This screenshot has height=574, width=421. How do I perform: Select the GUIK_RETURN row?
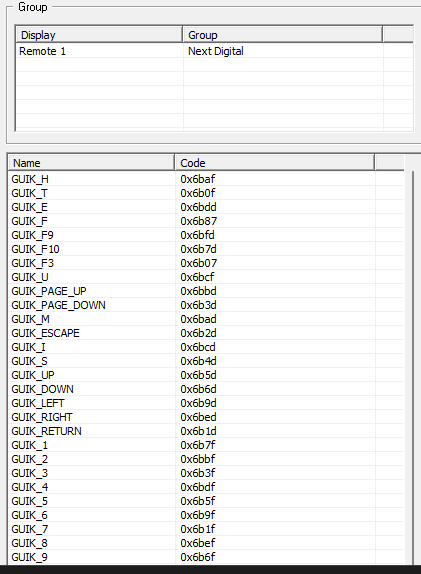(206, 431)
